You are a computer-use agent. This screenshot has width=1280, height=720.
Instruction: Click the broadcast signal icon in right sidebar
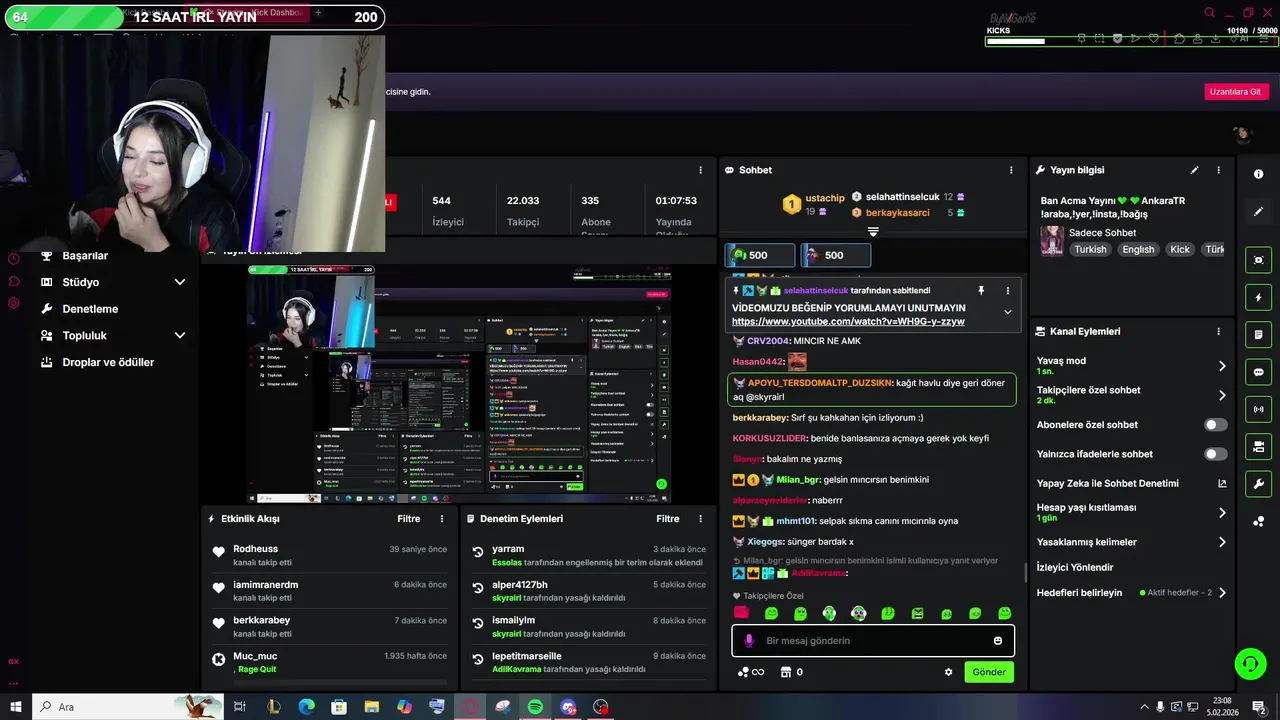[x=1258, y=409]
